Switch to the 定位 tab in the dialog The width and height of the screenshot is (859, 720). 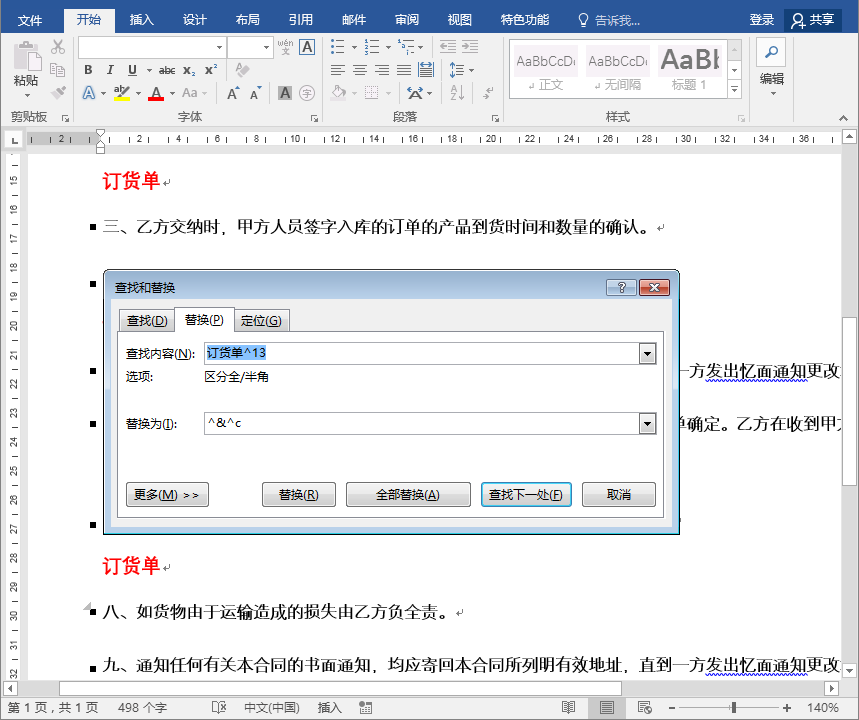pos(261,320)
